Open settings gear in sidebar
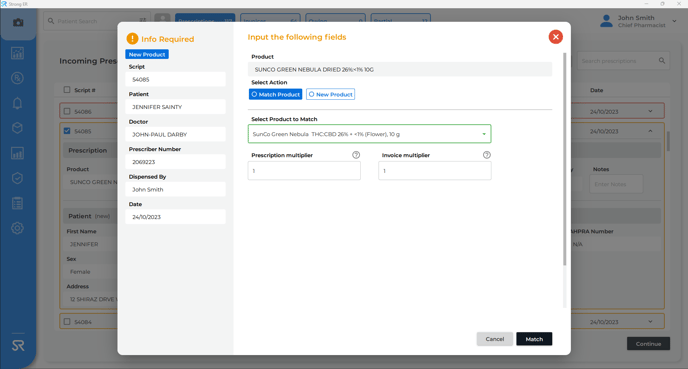This screenshot has height=369, width=688. click(17, 228)
